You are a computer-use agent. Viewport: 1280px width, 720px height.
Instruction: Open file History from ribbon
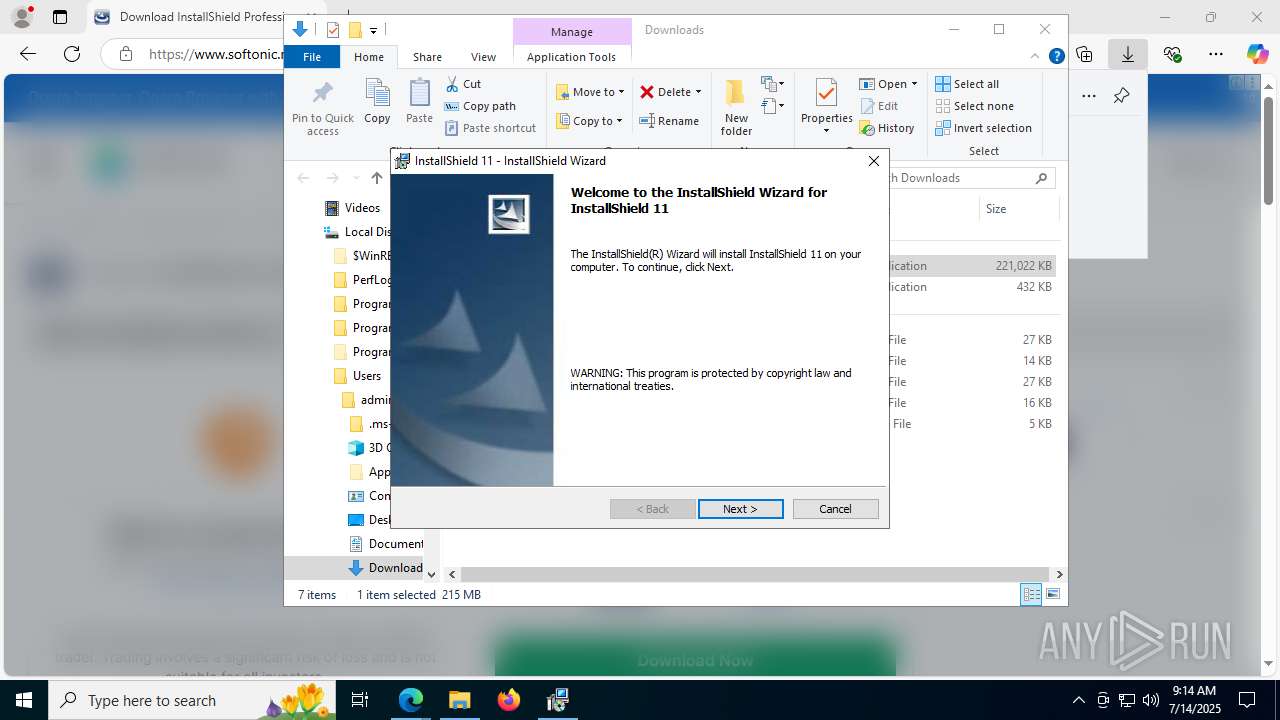[887, 128]
